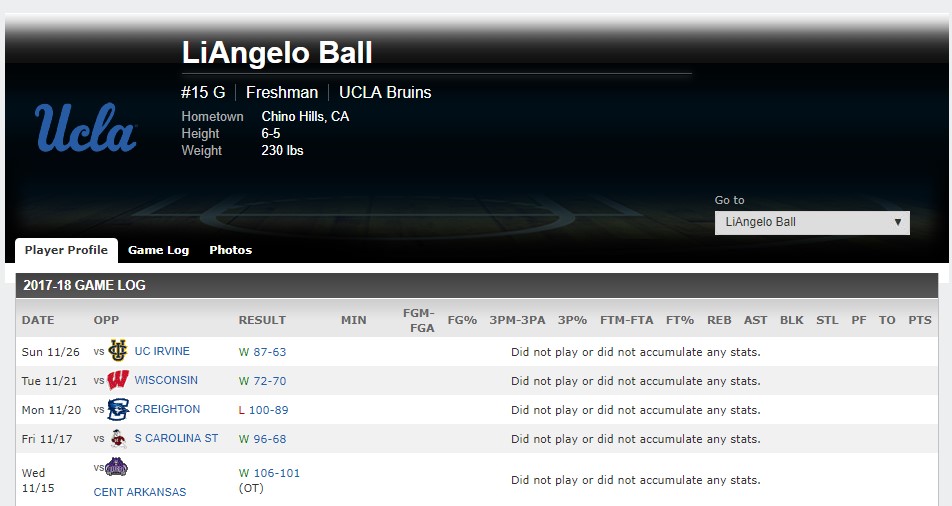Open the CREIGHTON team link
The width and height of the screenshot is (952, 506).
pyautogui.click(x=167, y=409)
